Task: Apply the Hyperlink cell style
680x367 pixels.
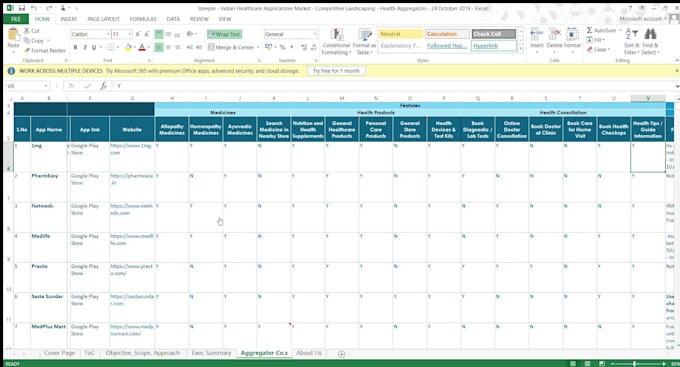Action: pos(494,46)
